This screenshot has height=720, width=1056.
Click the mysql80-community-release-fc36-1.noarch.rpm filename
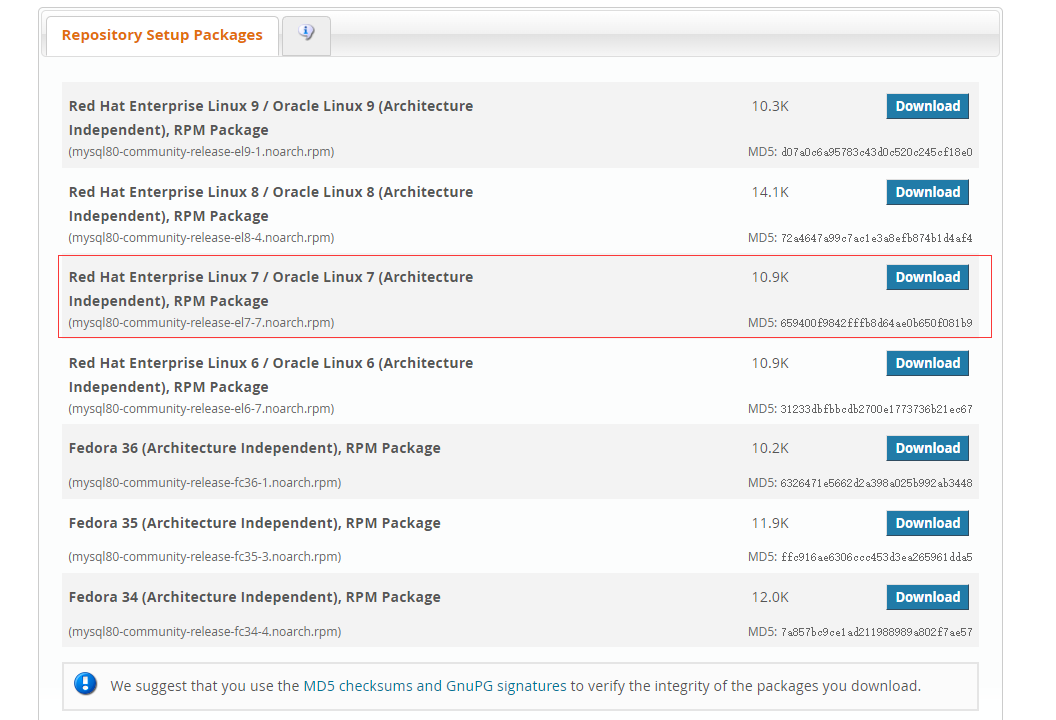coord(204,483)
